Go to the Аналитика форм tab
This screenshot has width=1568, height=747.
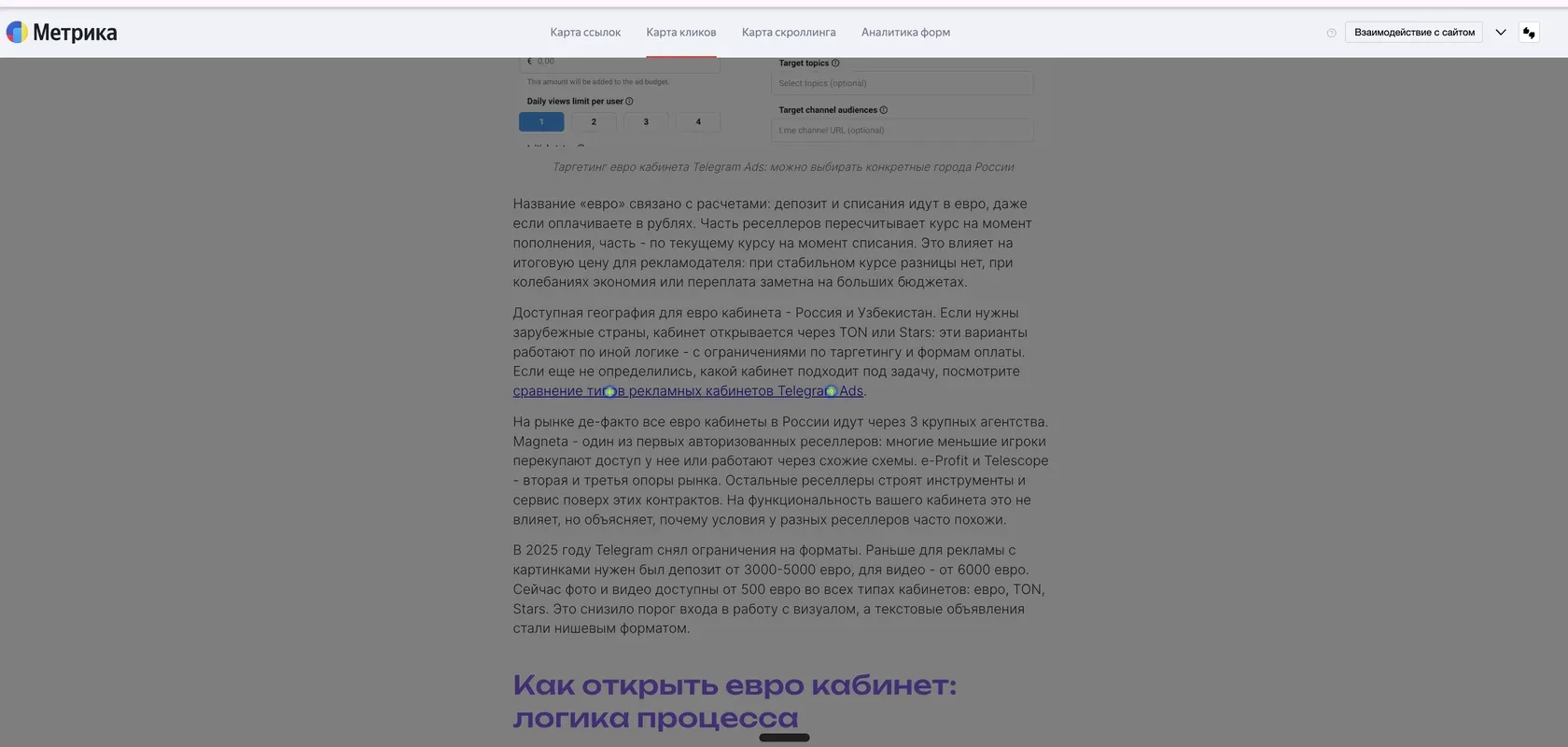point(905,33)
